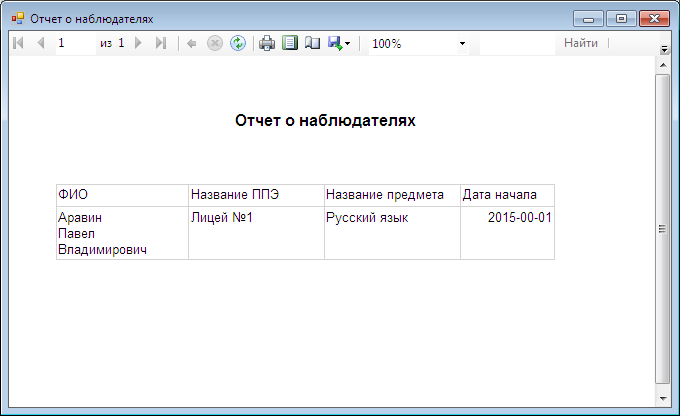Open page setup
Screen dimensions: 680x416
(312, 43)
